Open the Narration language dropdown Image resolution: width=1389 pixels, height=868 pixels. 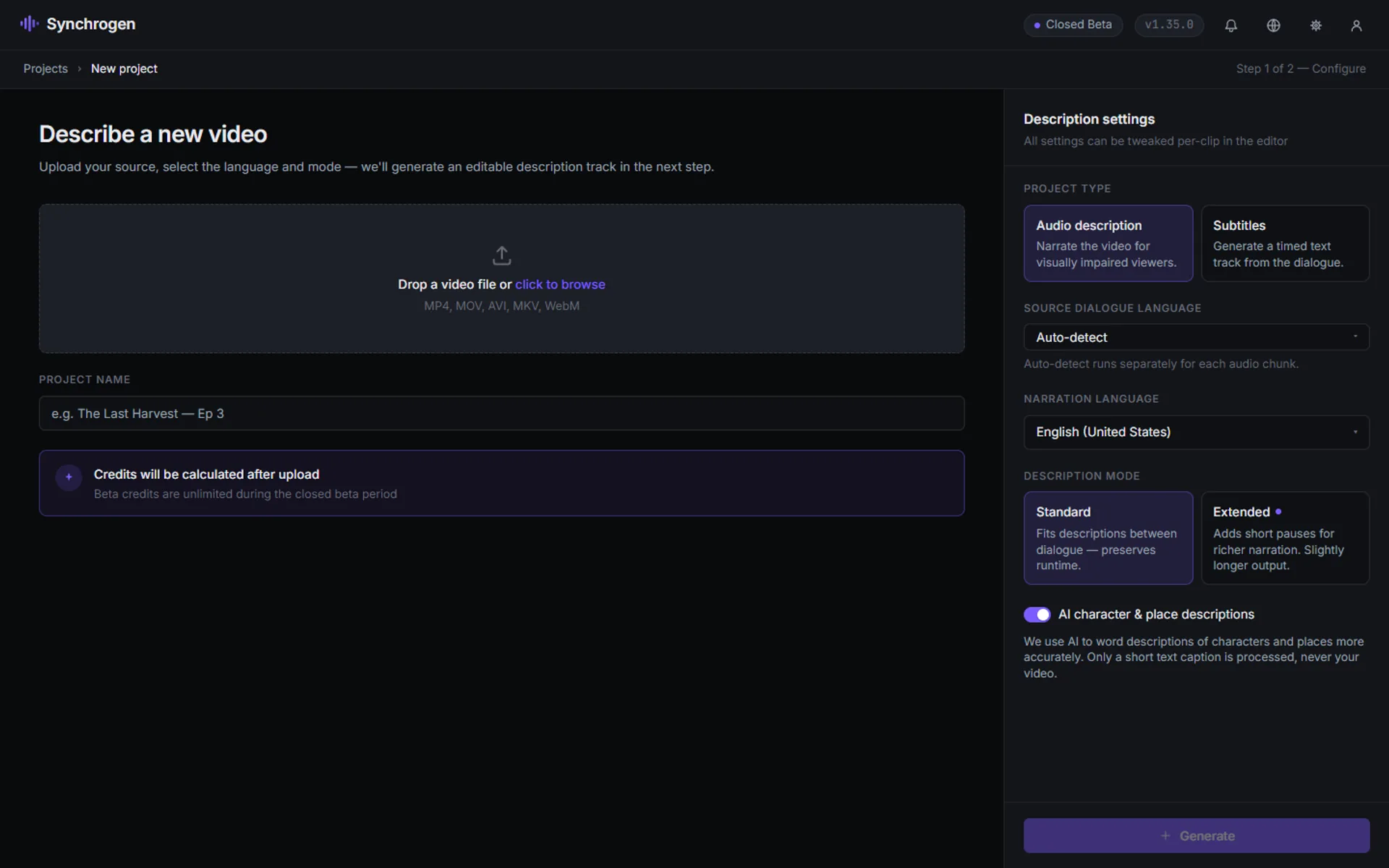(x=1196, y=432)
